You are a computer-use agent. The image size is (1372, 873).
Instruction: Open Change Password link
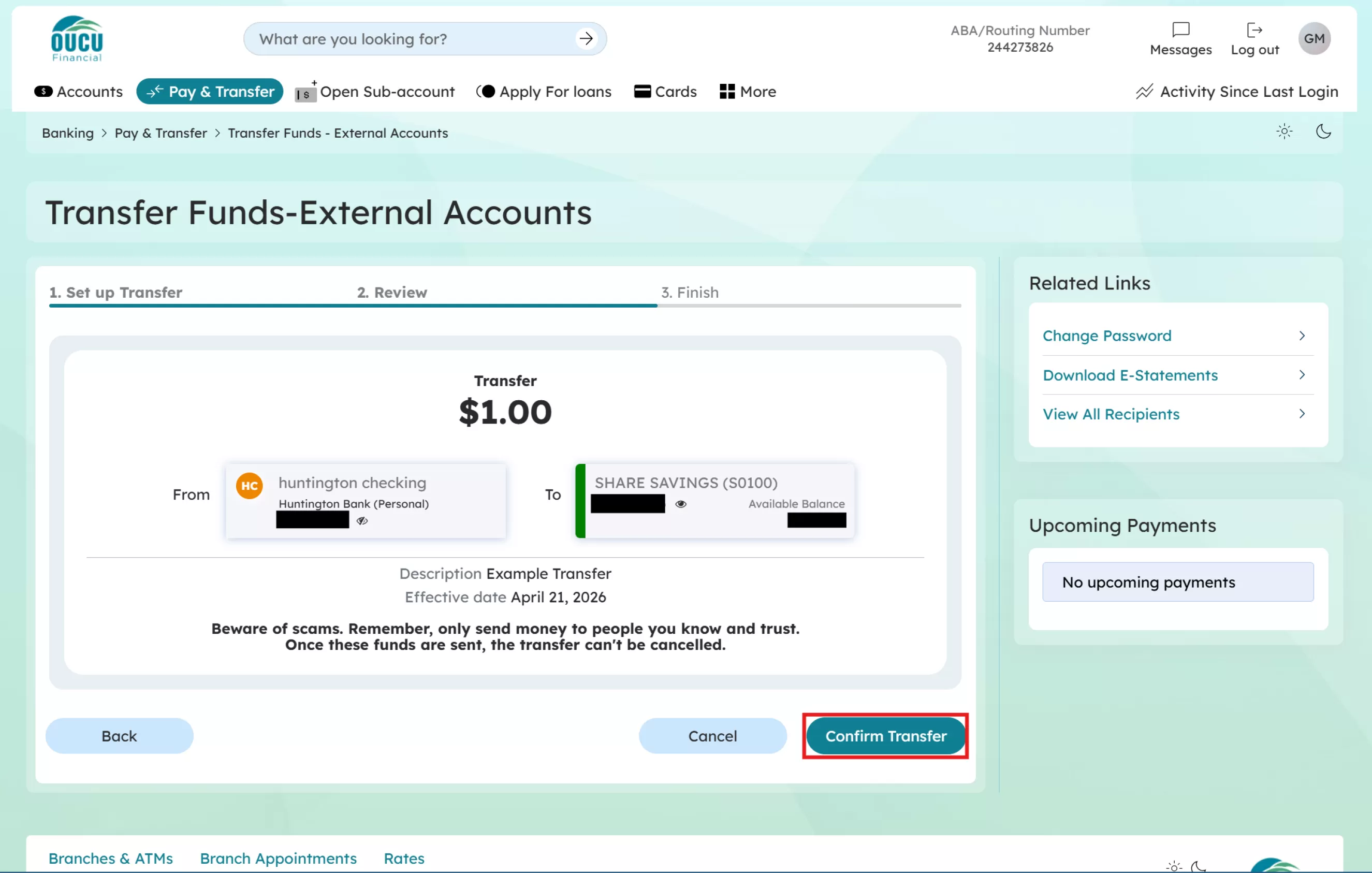[1107, 336]
